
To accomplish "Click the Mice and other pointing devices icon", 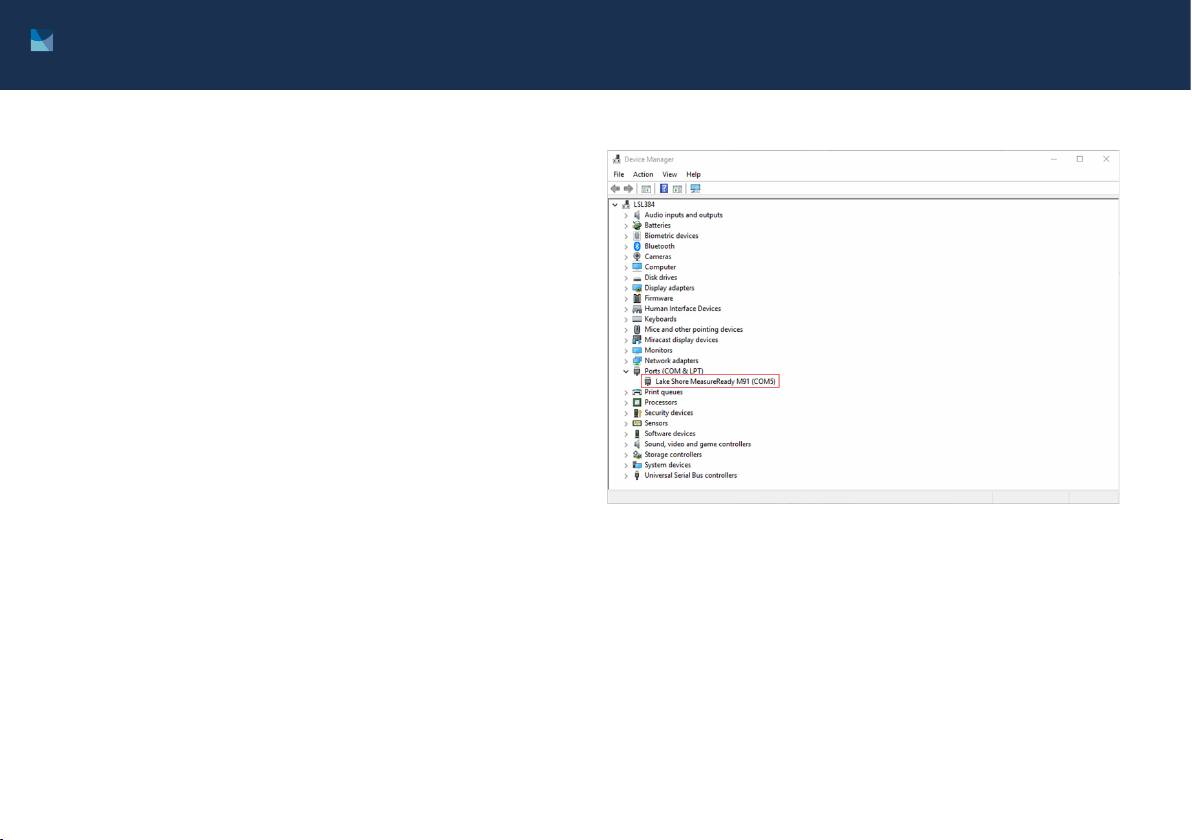I will click(x=637, y=330).
